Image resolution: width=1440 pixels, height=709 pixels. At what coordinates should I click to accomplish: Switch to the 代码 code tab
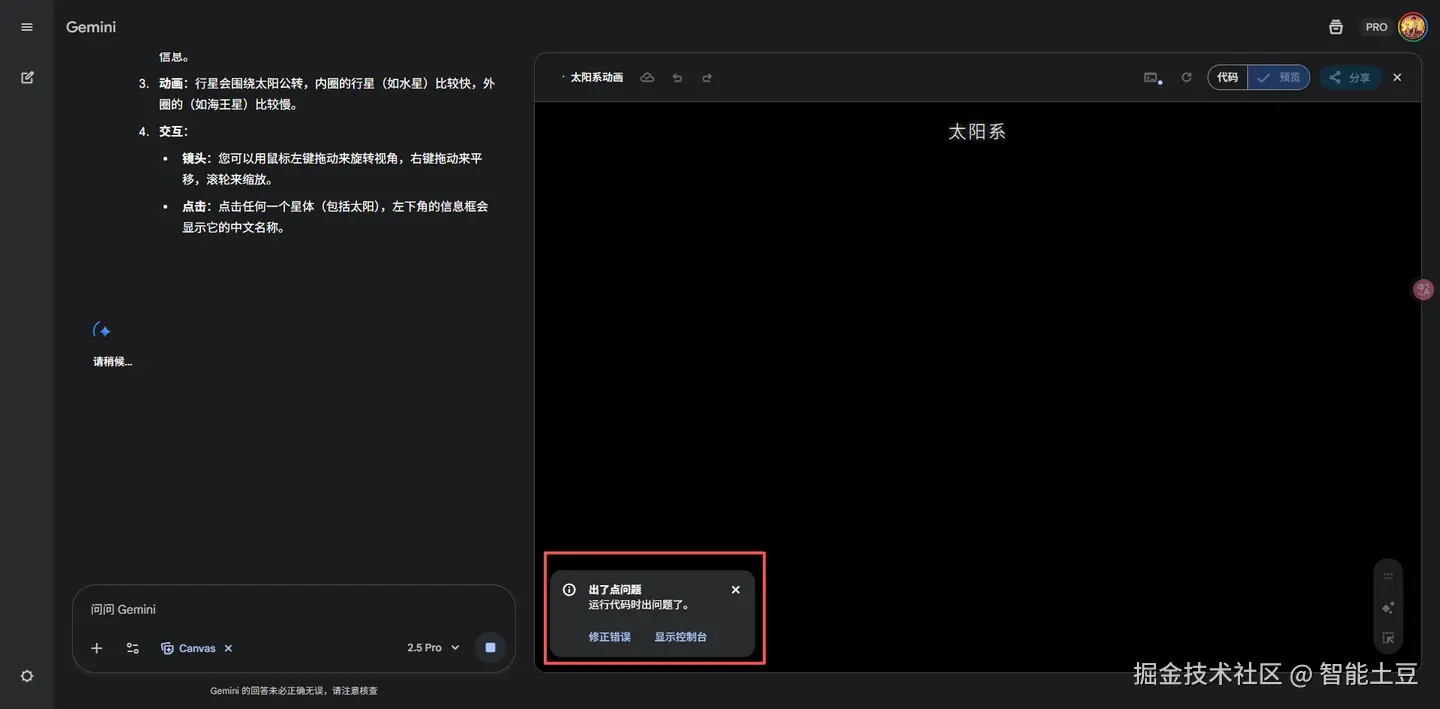click(x=1228, y=77)
